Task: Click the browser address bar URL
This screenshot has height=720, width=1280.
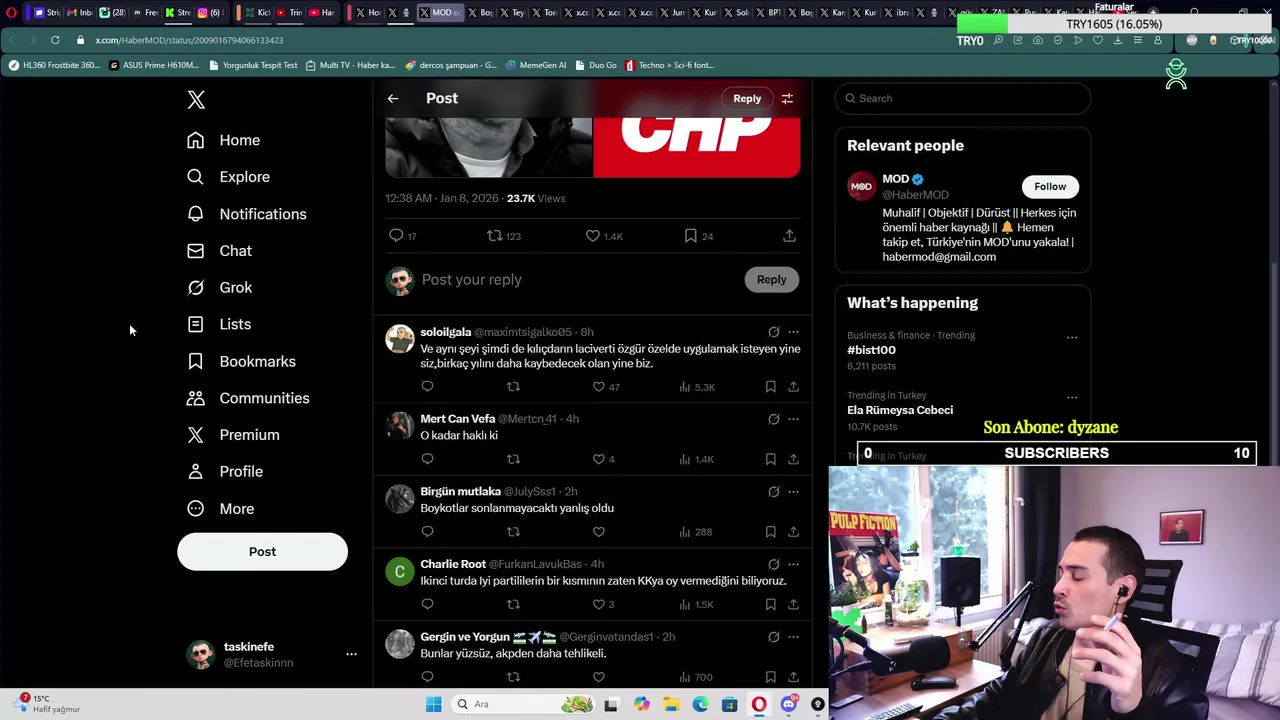Action: click(x=189, y=40)
